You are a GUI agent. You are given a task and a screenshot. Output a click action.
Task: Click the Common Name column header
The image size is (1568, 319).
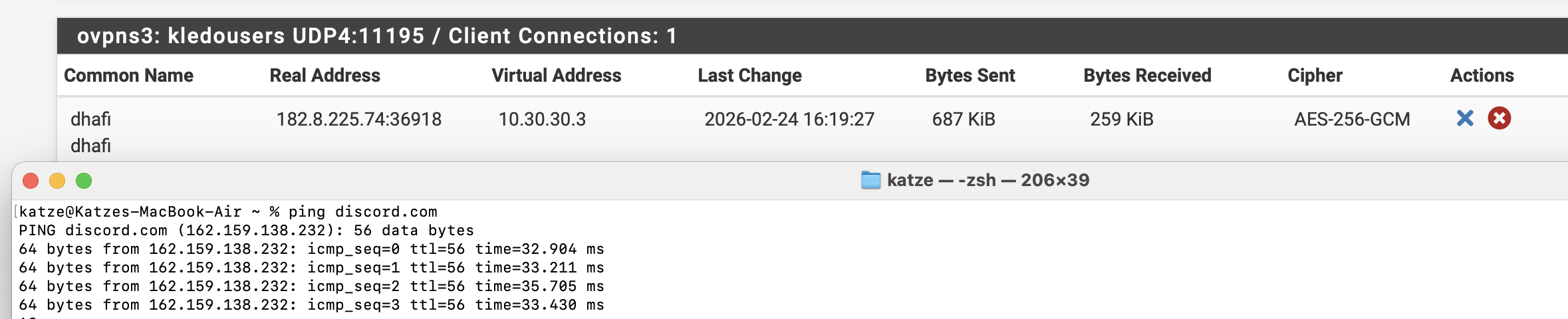[x=128, y=76]
